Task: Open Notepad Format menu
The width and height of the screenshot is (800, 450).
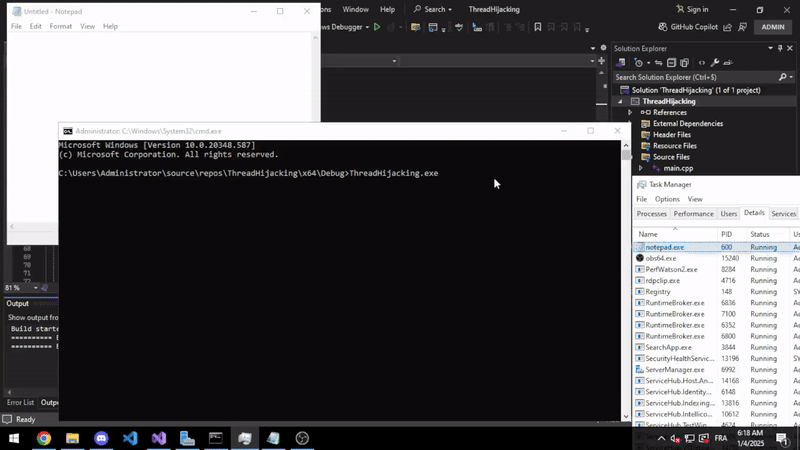Action: point(61,26)
